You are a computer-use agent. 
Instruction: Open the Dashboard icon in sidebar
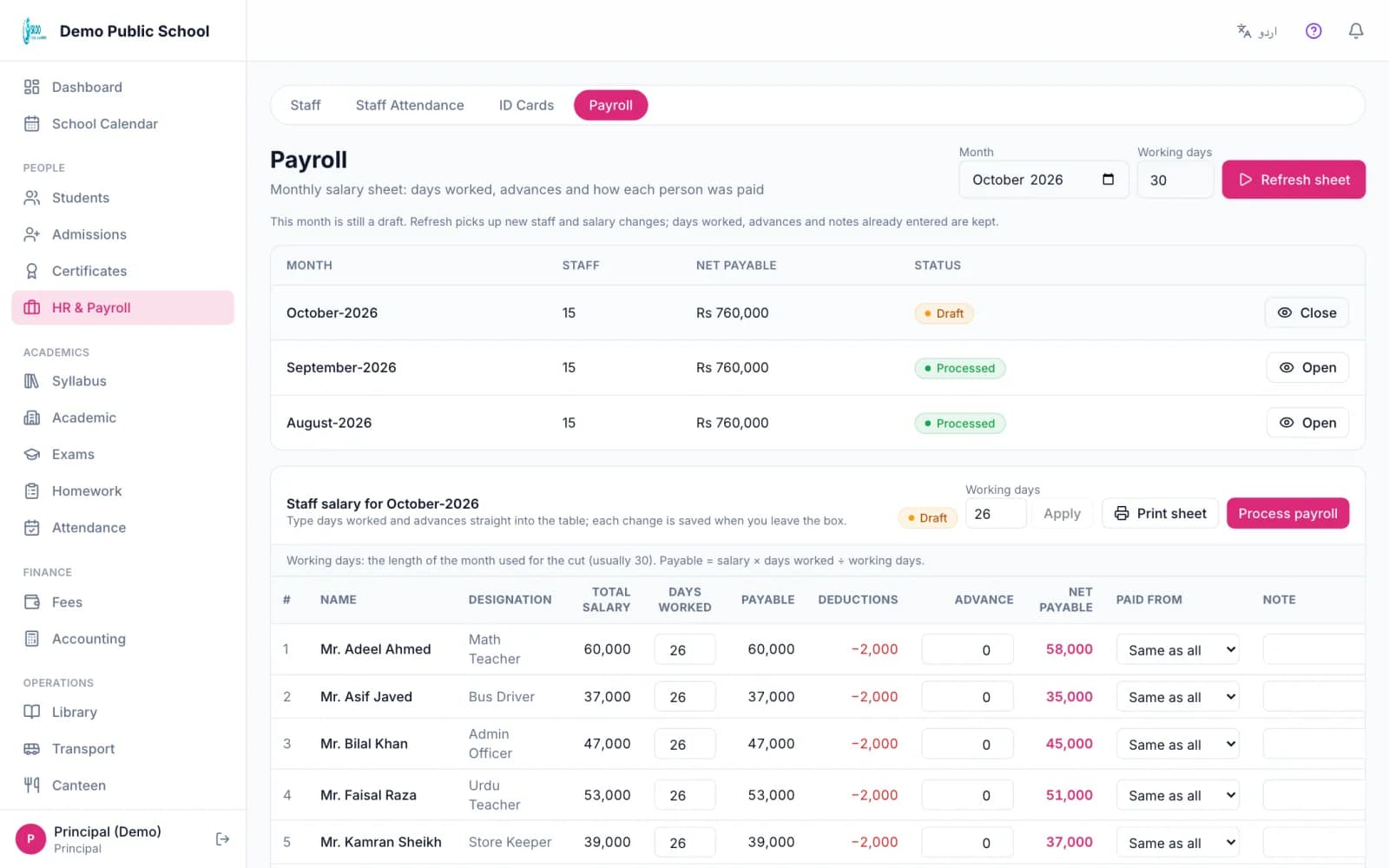pos(32,87)
